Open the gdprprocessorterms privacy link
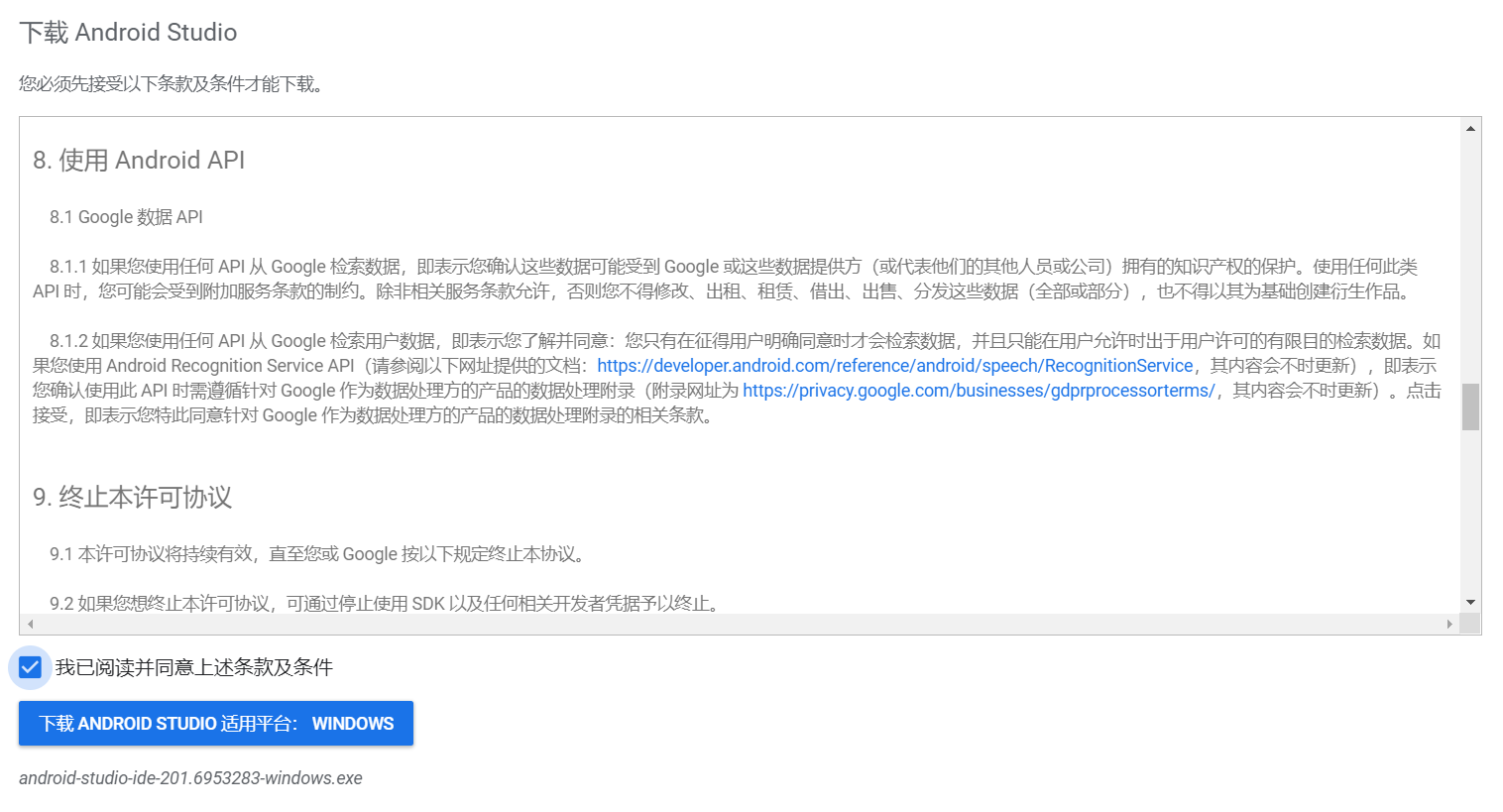The image size is (1503, 812). [x=979, y=391]
